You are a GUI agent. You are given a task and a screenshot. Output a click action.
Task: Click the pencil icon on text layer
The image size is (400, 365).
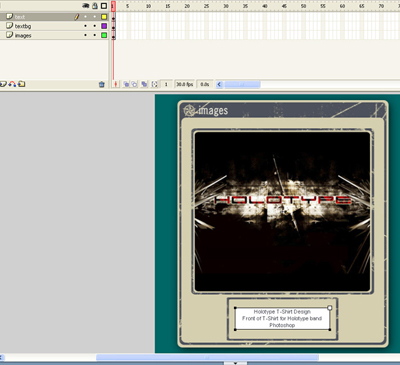(x=77, y=16)
